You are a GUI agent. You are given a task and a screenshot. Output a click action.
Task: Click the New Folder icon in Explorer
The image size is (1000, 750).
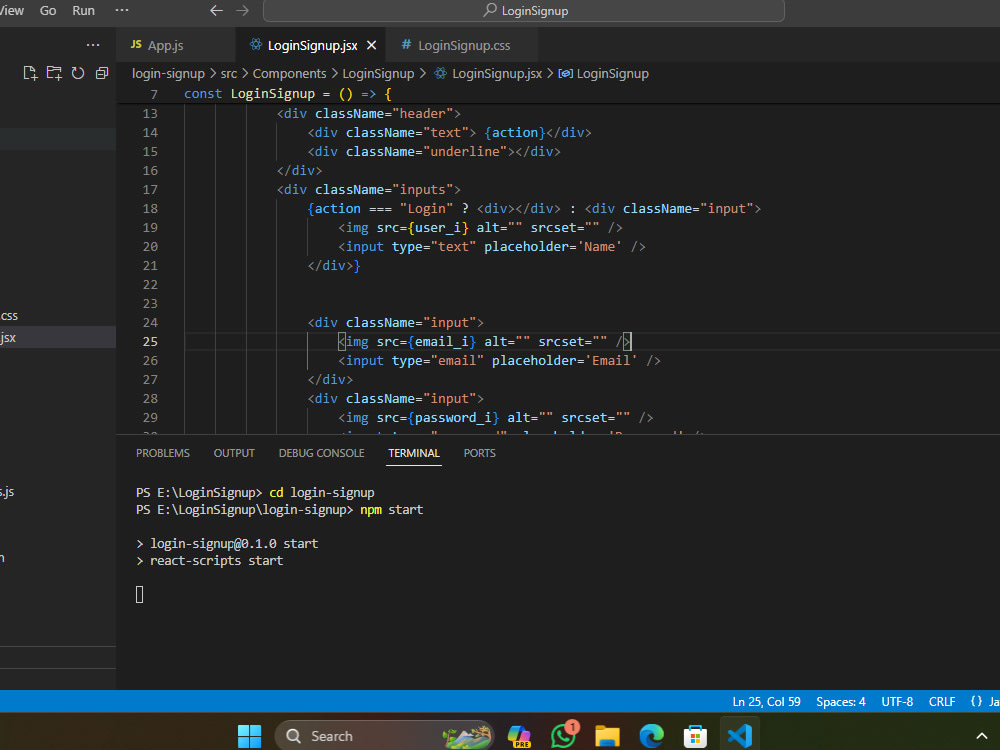[x=54, y=73]
